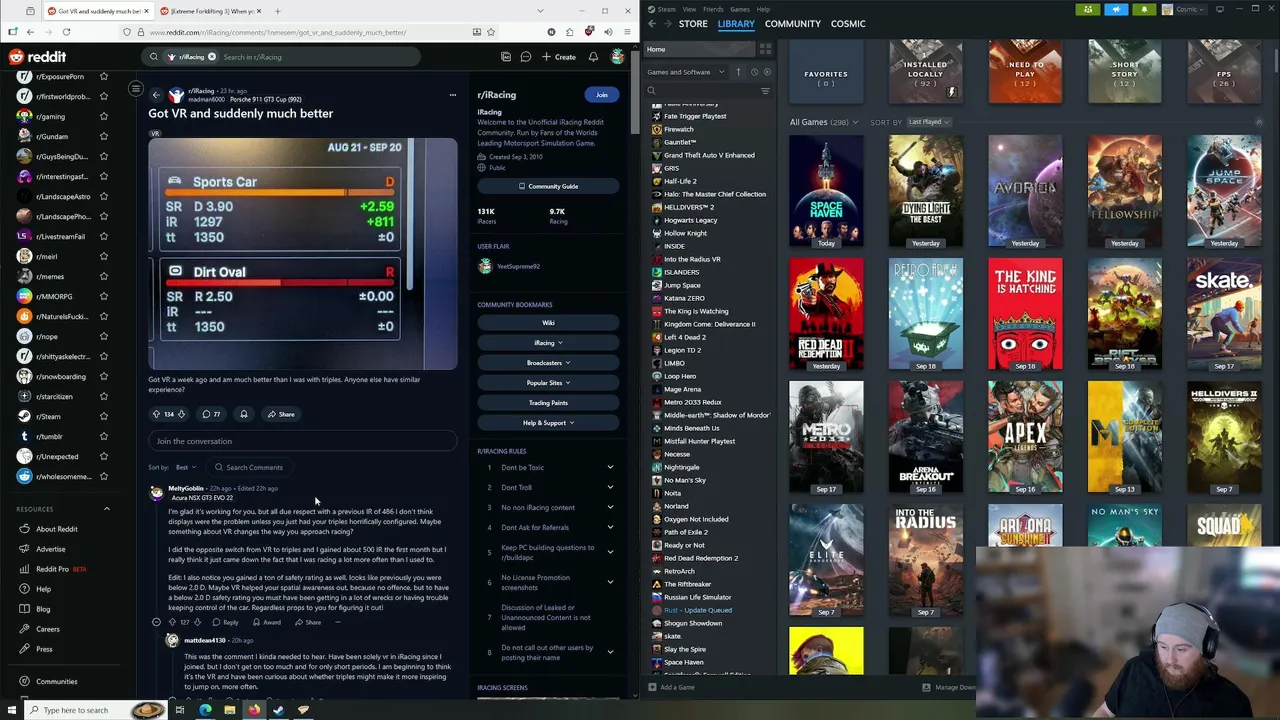Viewport: 1280px width, 720px height.
Task: Click Create post button
Action: coord(559,57)
